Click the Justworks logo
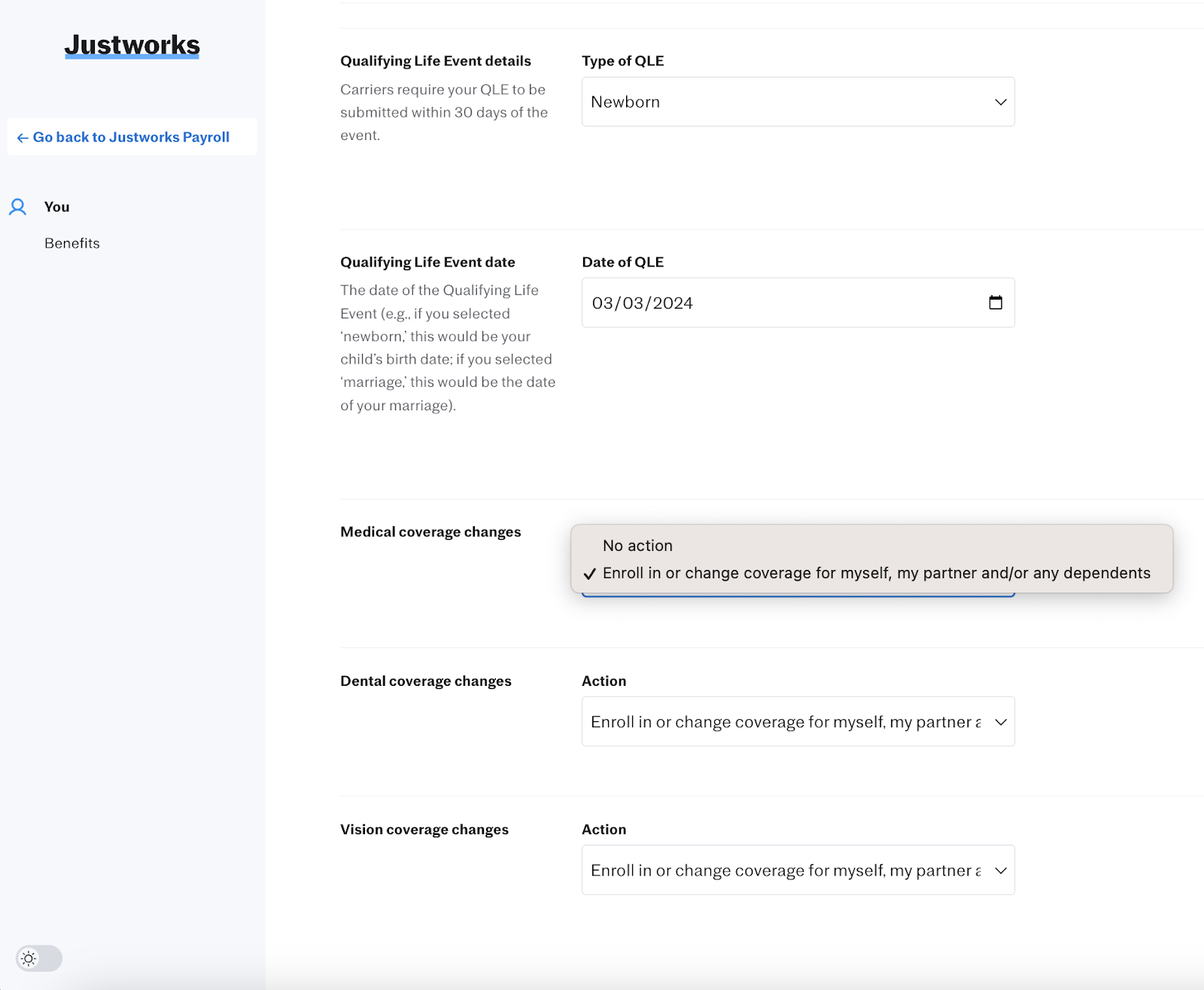 [x=132, y=45]
